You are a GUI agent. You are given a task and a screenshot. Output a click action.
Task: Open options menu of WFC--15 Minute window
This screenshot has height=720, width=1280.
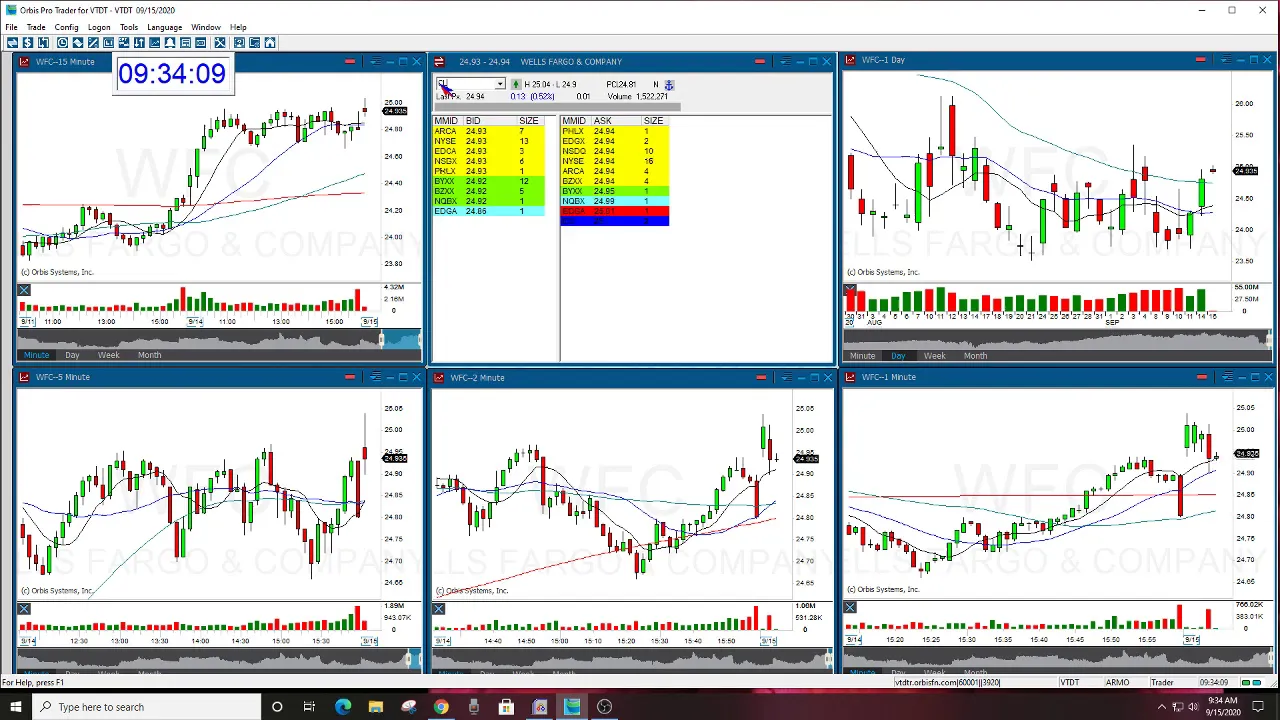tap(375, 61)
